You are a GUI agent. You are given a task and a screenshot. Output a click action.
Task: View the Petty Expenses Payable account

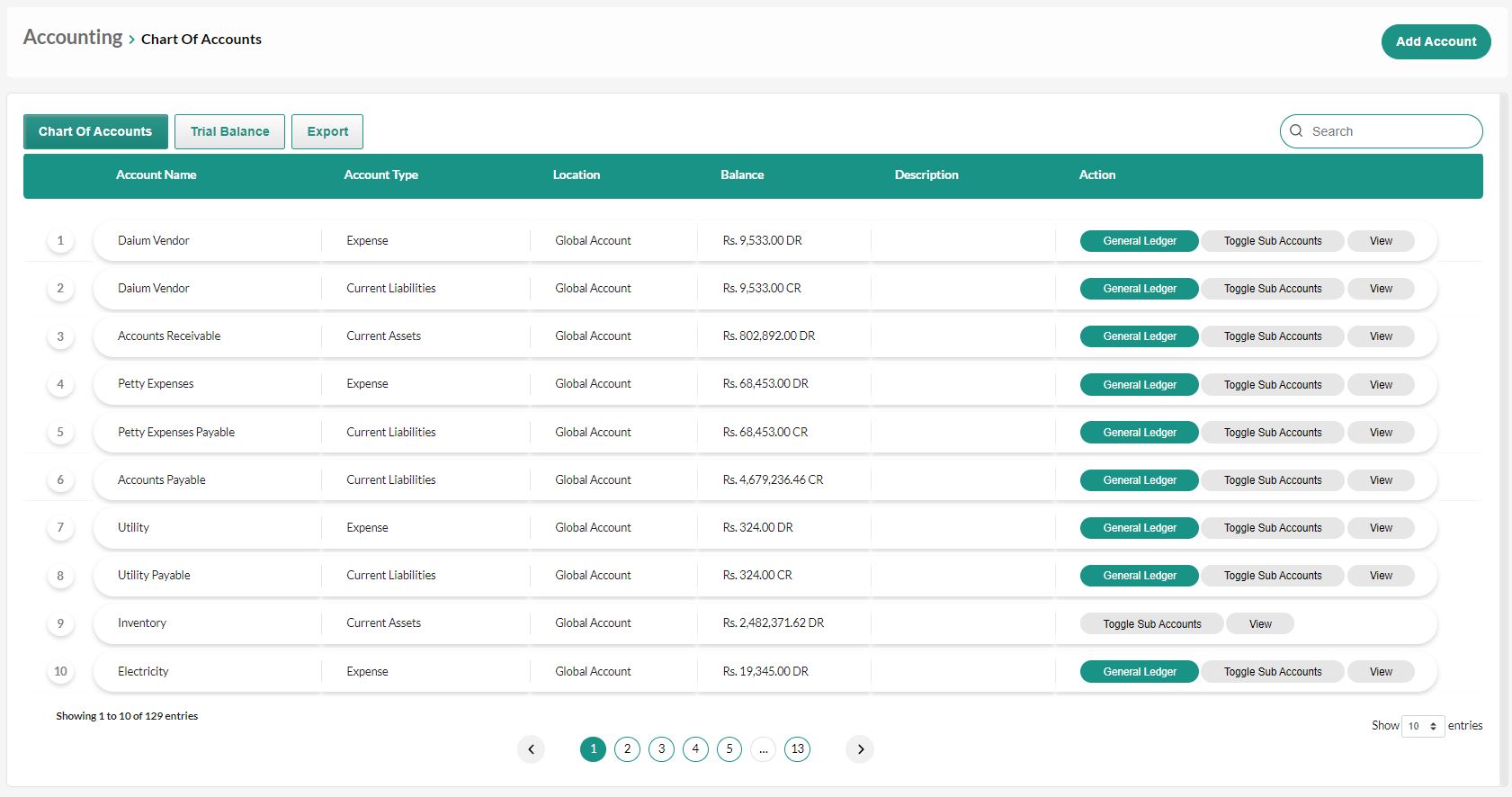coord(1381,433)
